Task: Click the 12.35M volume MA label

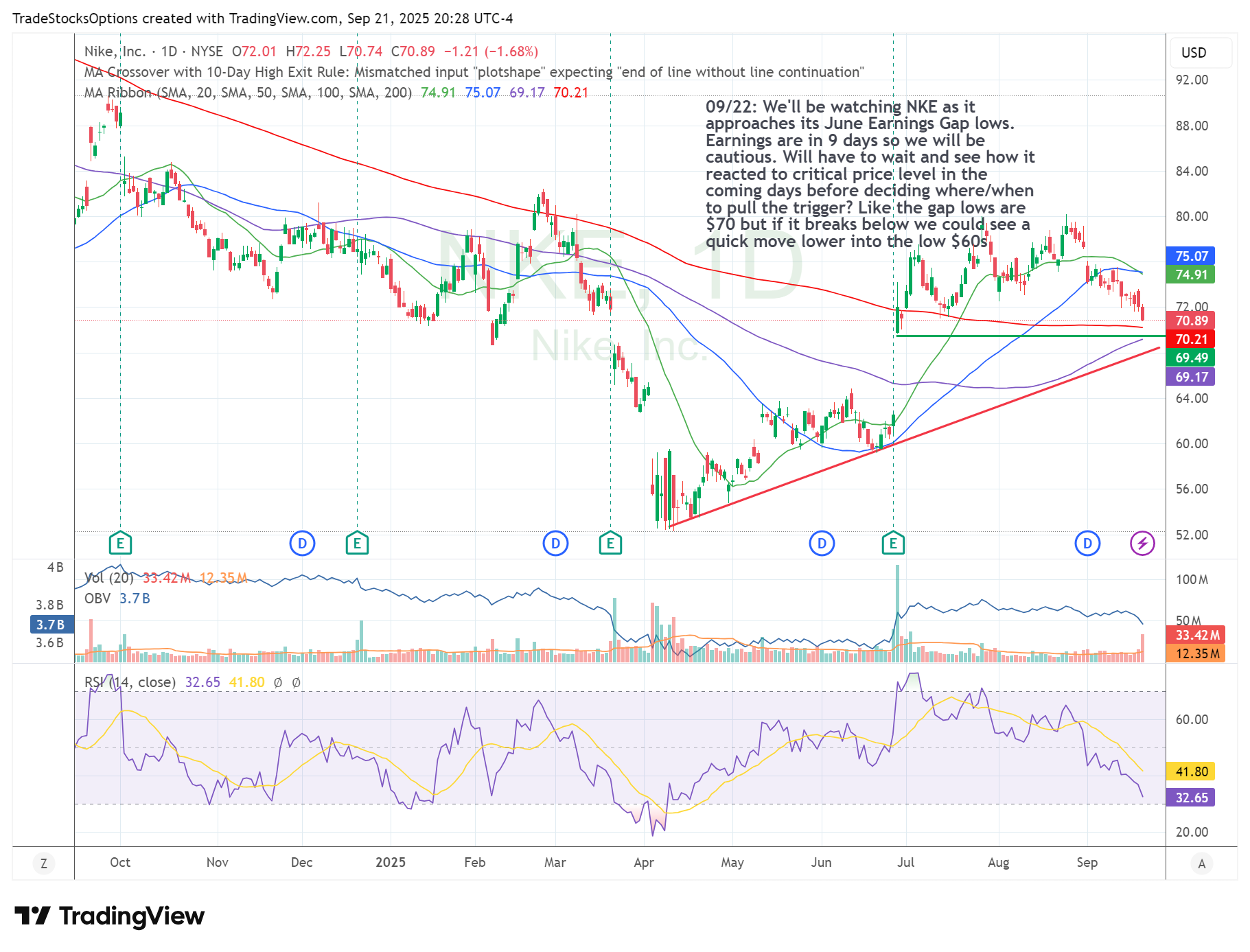Action: (x=1196, y=653)
